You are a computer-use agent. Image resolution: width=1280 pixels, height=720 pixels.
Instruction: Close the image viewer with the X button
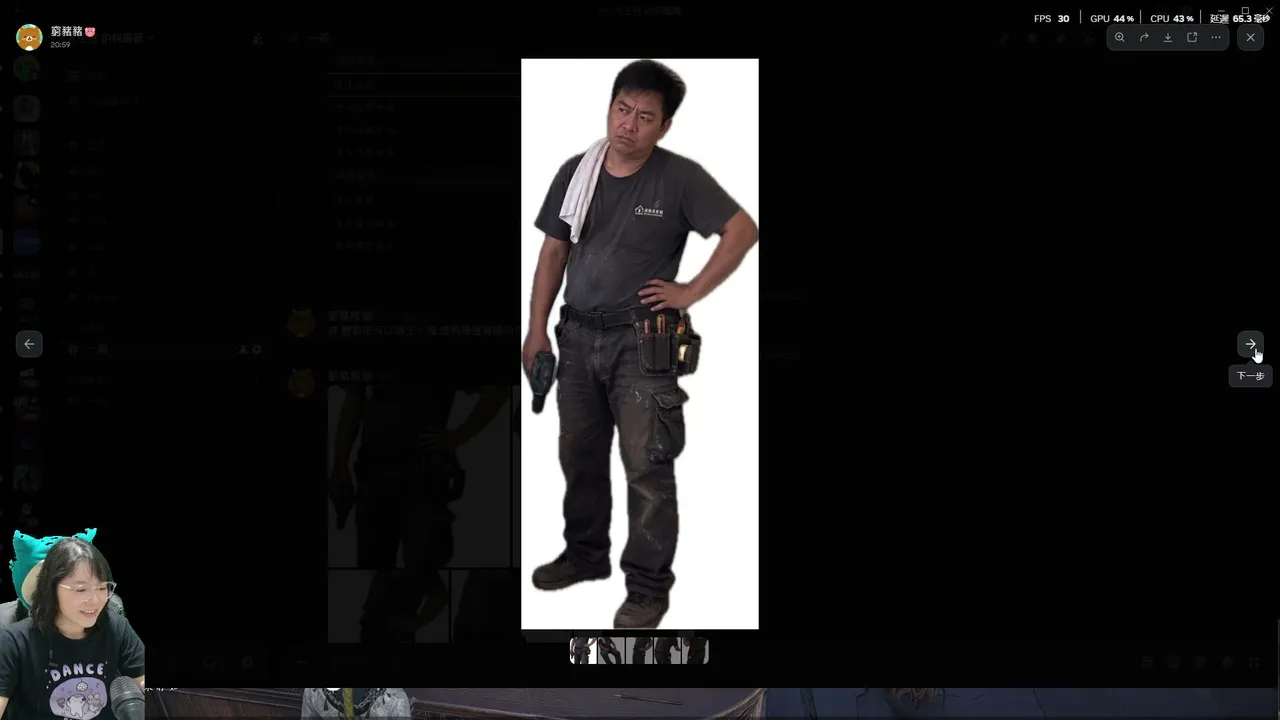[1250, 37]
